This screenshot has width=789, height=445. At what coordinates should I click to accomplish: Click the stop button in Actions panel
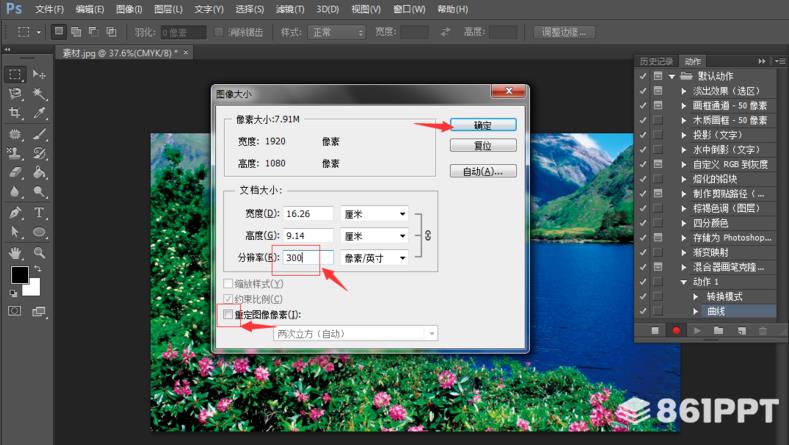[x=656, y=329]
